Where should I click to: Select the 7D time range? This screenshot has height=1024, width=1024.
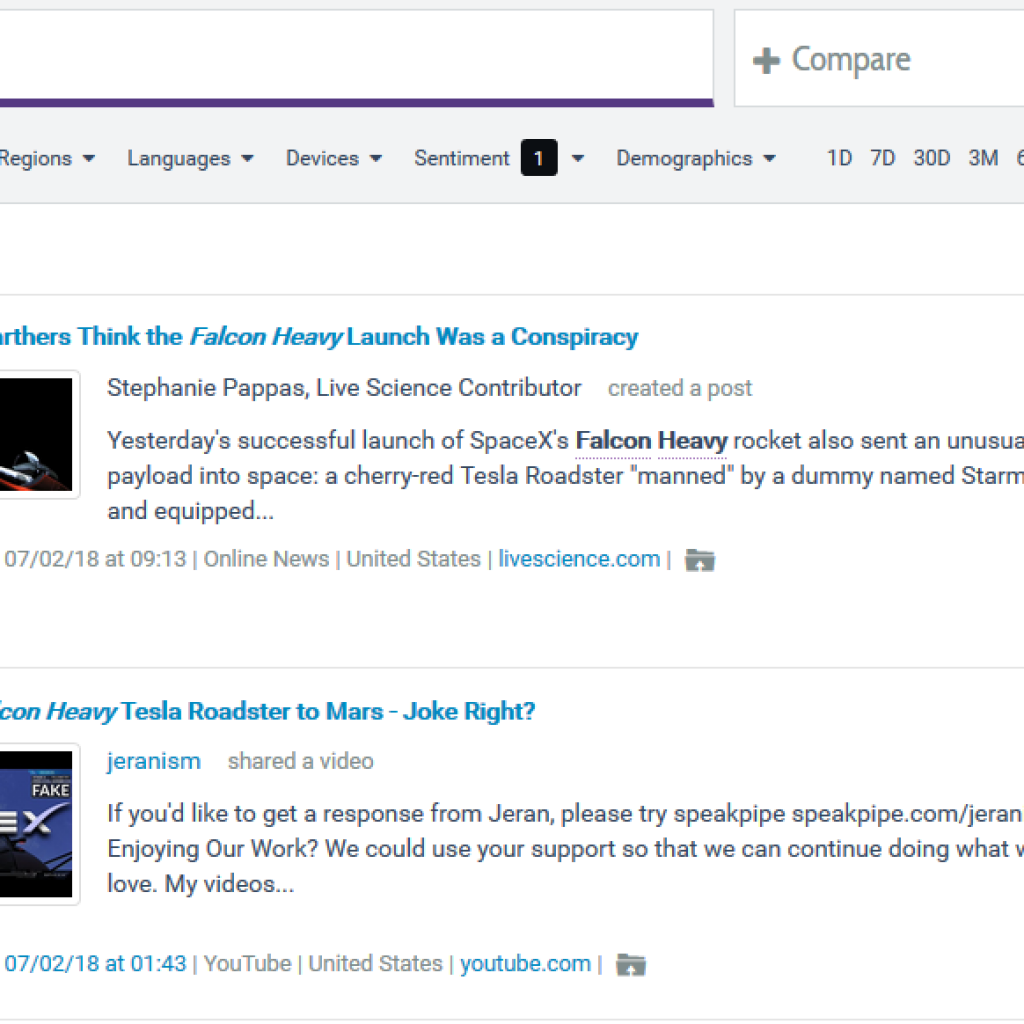(x=882, y=158)
